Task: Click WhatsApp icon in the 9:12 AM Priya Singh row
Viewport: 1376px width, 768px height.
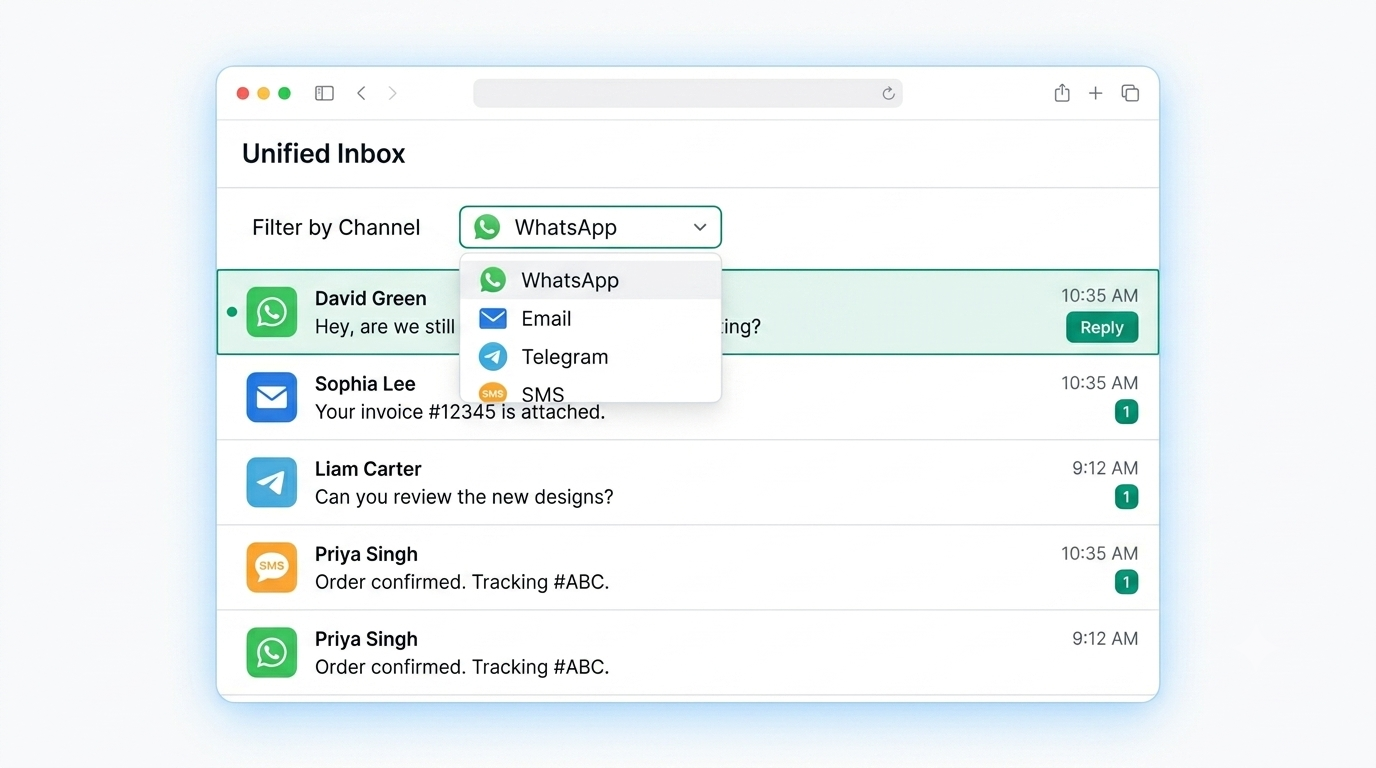Action: tap(272, 652)
